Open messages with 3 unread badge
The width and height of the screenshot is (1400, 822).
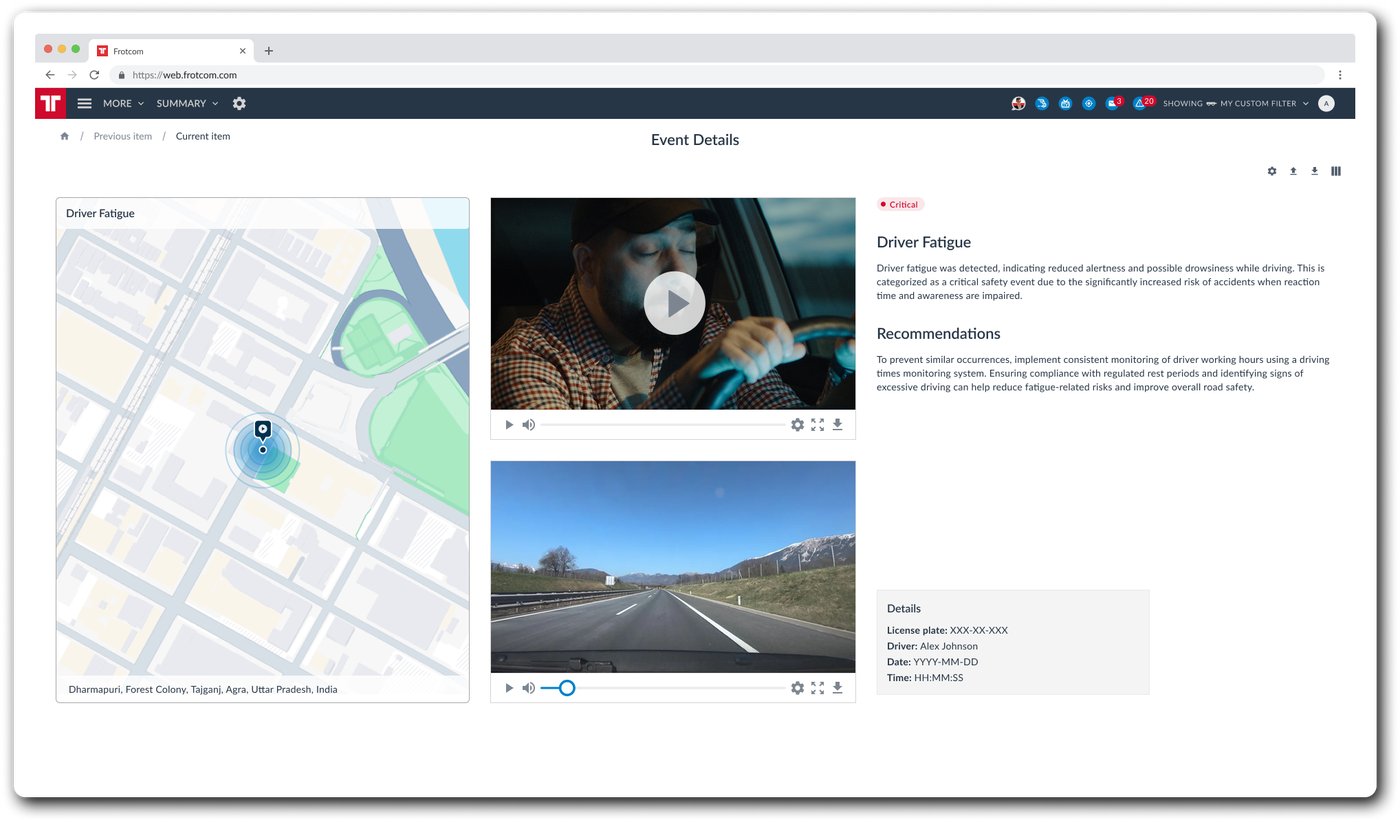point(1114,103)
